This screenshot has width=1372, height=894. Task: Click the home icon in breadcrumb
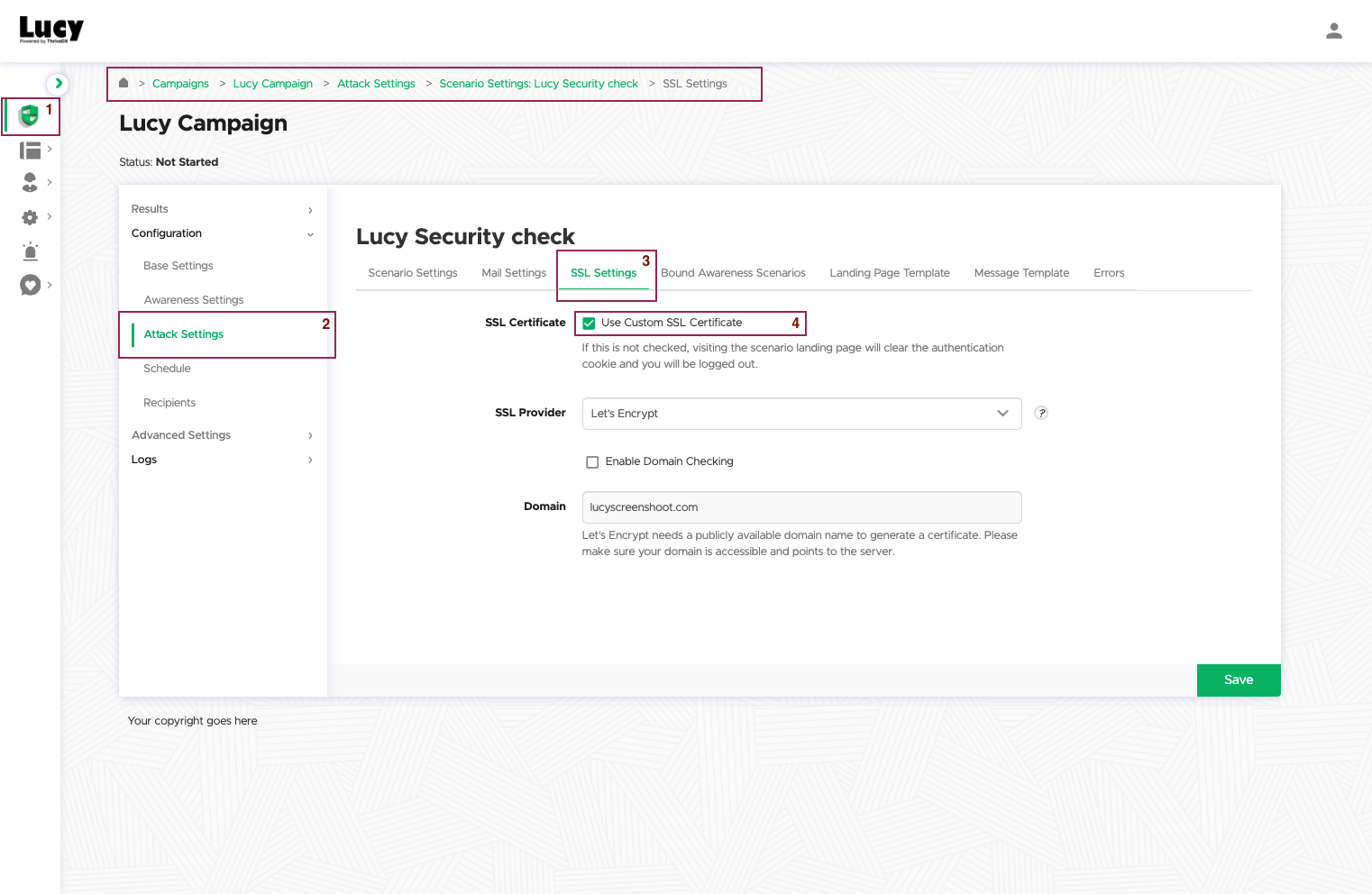(123, 83)
